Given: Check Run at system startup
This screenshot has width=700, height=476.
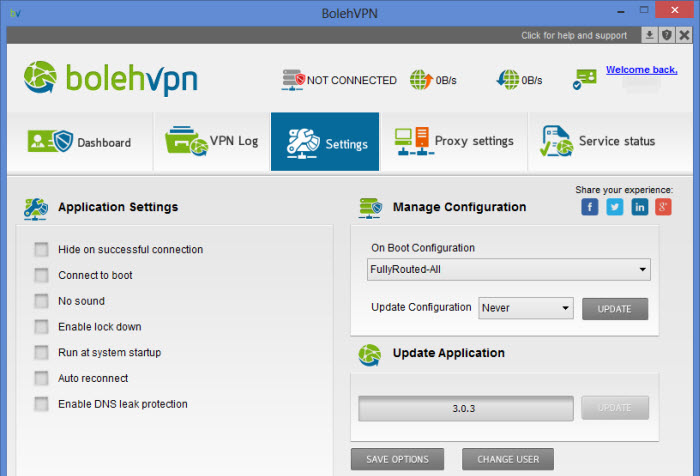Looking at the screenshot, I should 42,352.
